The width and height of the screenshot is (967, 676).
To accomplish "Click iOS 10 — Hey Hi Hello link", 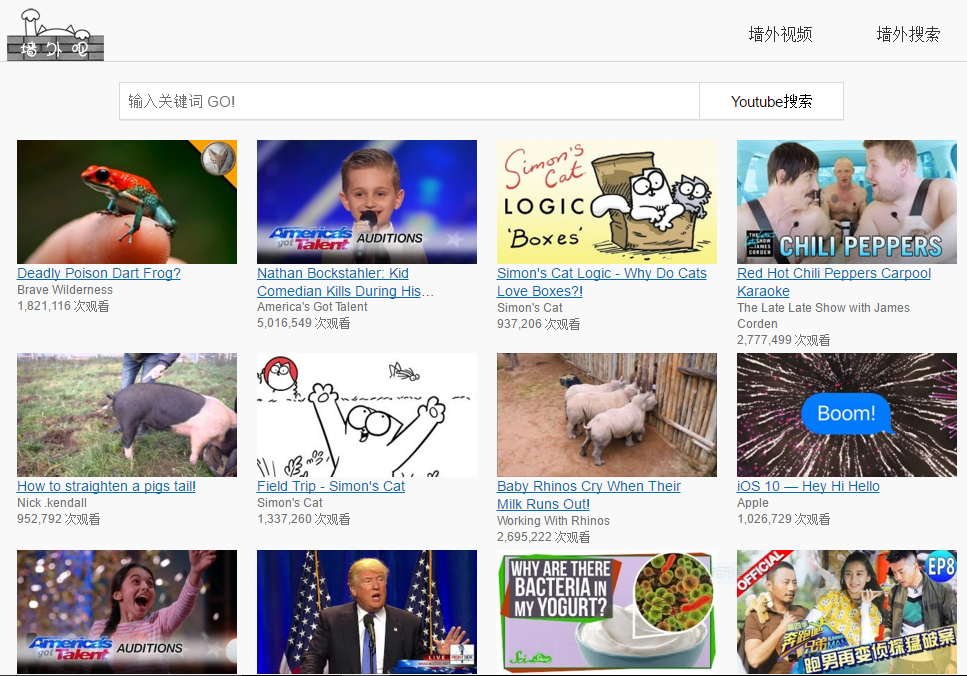I will [x=808, y=486].
